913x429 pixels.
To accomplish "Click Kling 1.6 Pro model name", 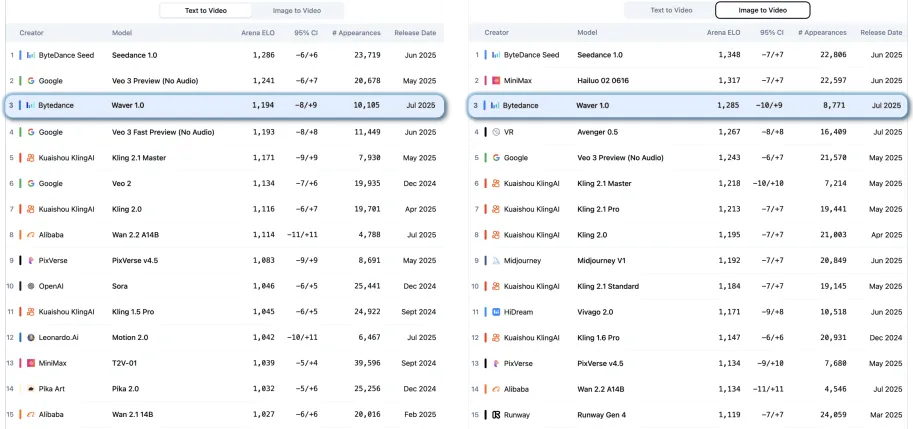I will 598,338.
